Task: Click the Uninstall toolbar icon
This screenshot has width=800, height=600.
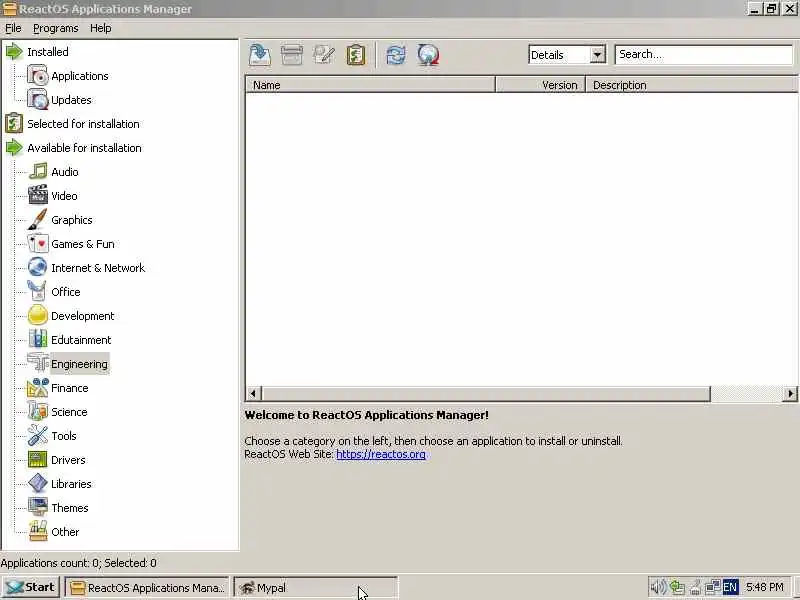Action: coord(292,55)
